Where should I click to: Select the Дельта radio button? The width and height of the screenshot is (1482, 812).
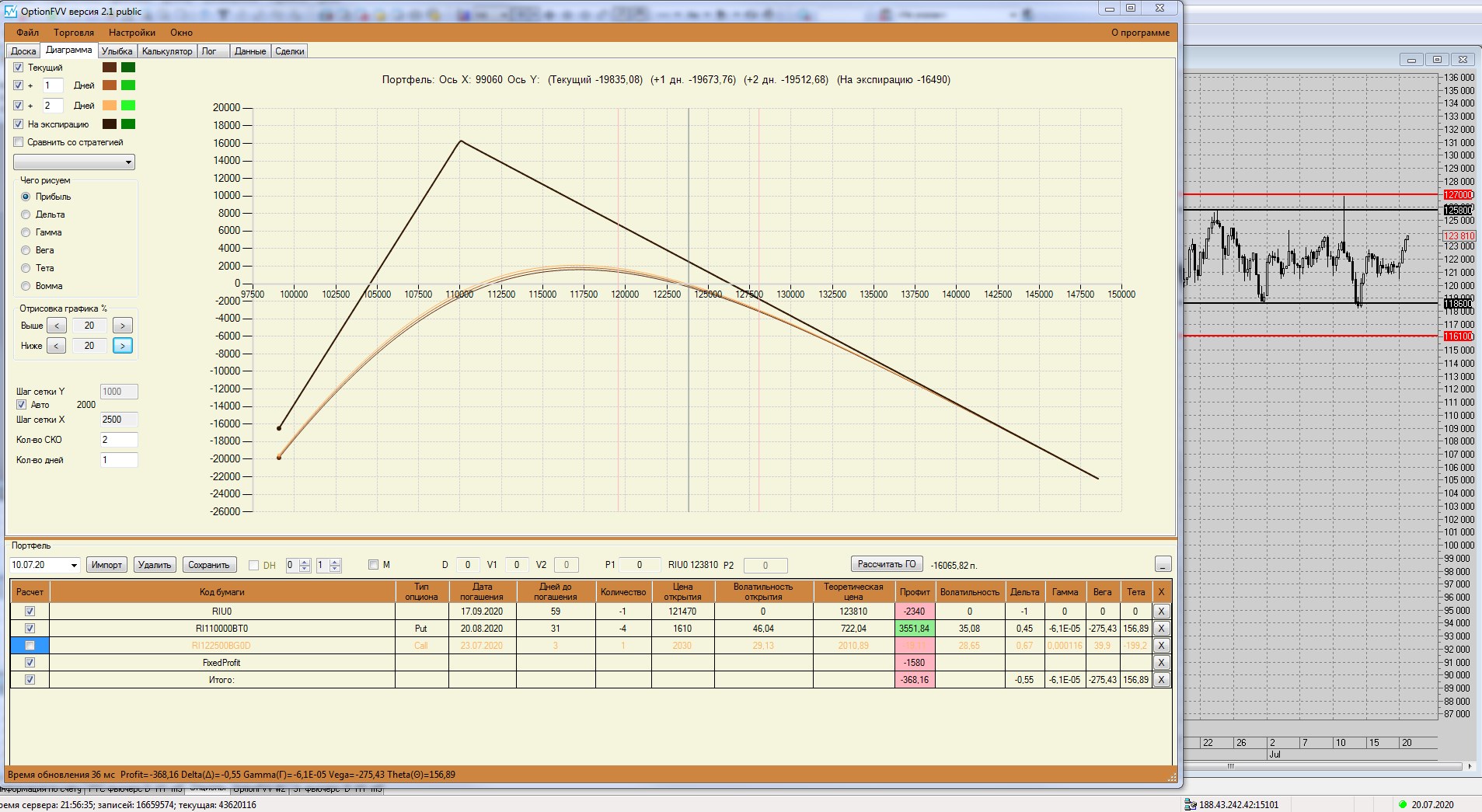(26, 214)
